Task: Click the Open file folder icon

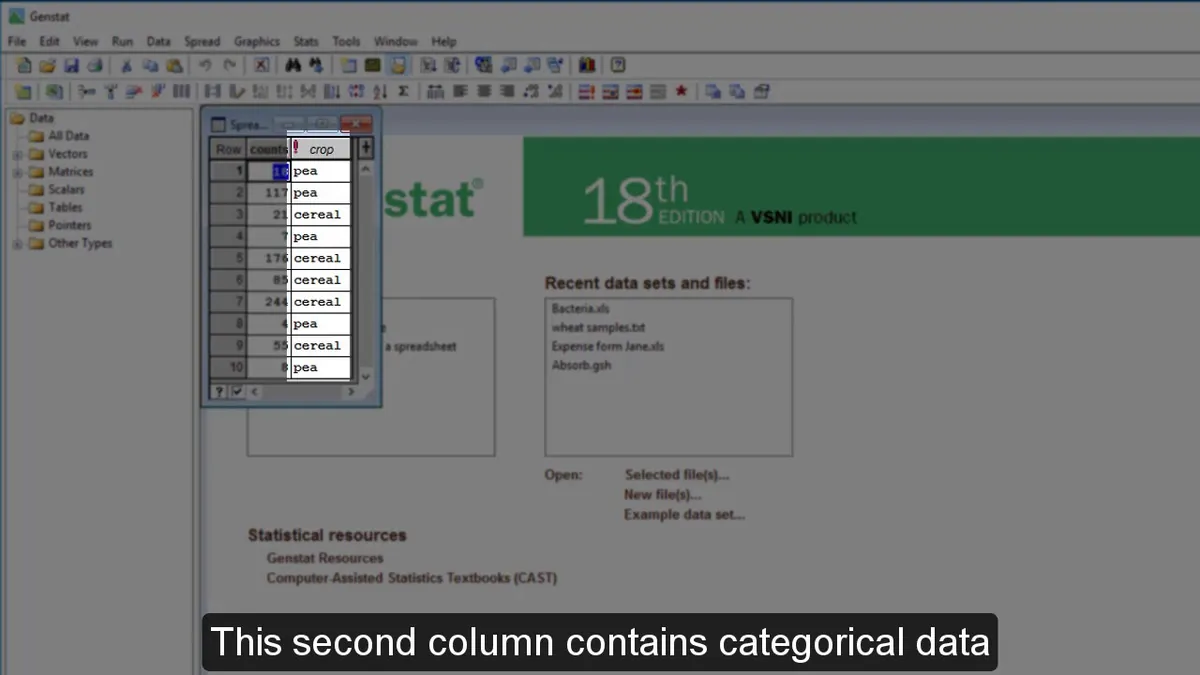Action: click(47, 66)
